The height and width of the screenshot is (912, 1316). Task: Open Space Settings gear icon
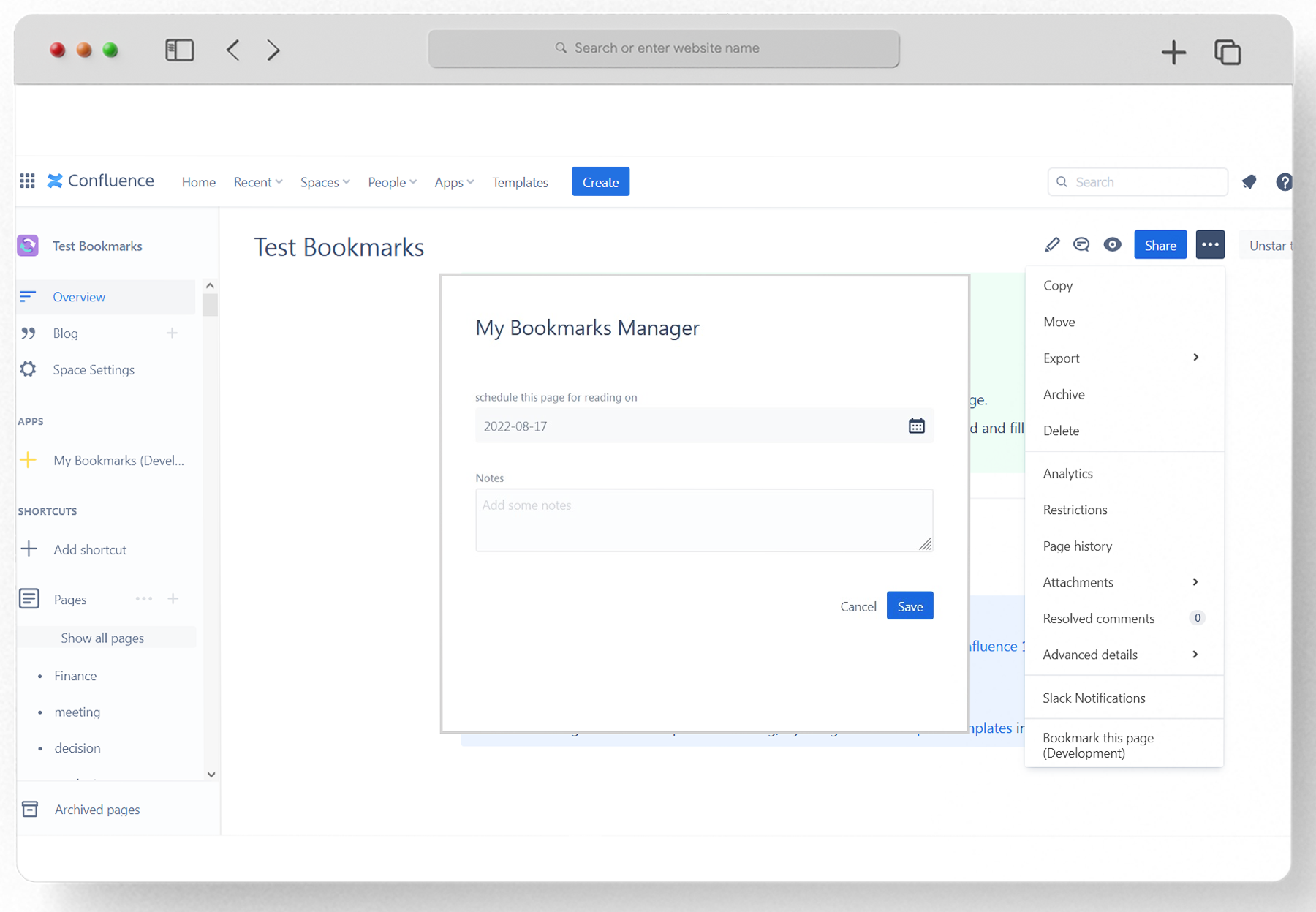(x=28, y=369)
